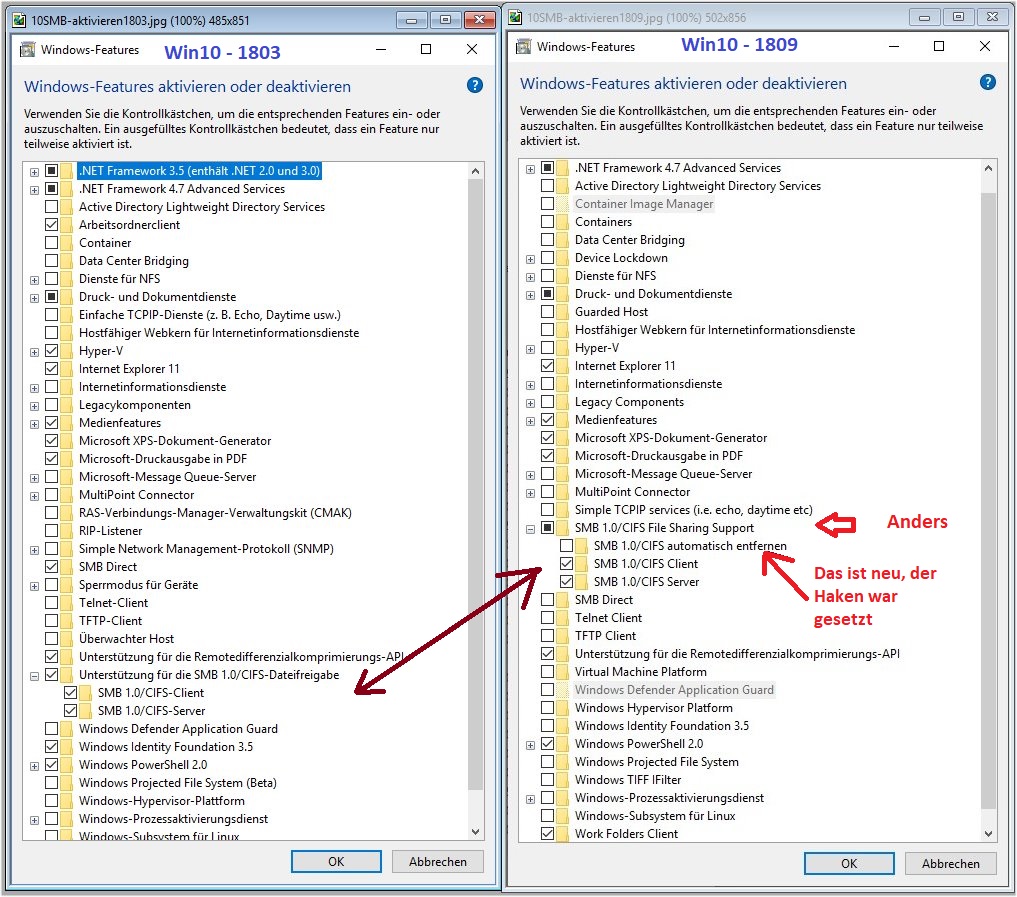Click Windows-Features title icon in 1809 window
The image size is (1017, 897).
[523, 47]
